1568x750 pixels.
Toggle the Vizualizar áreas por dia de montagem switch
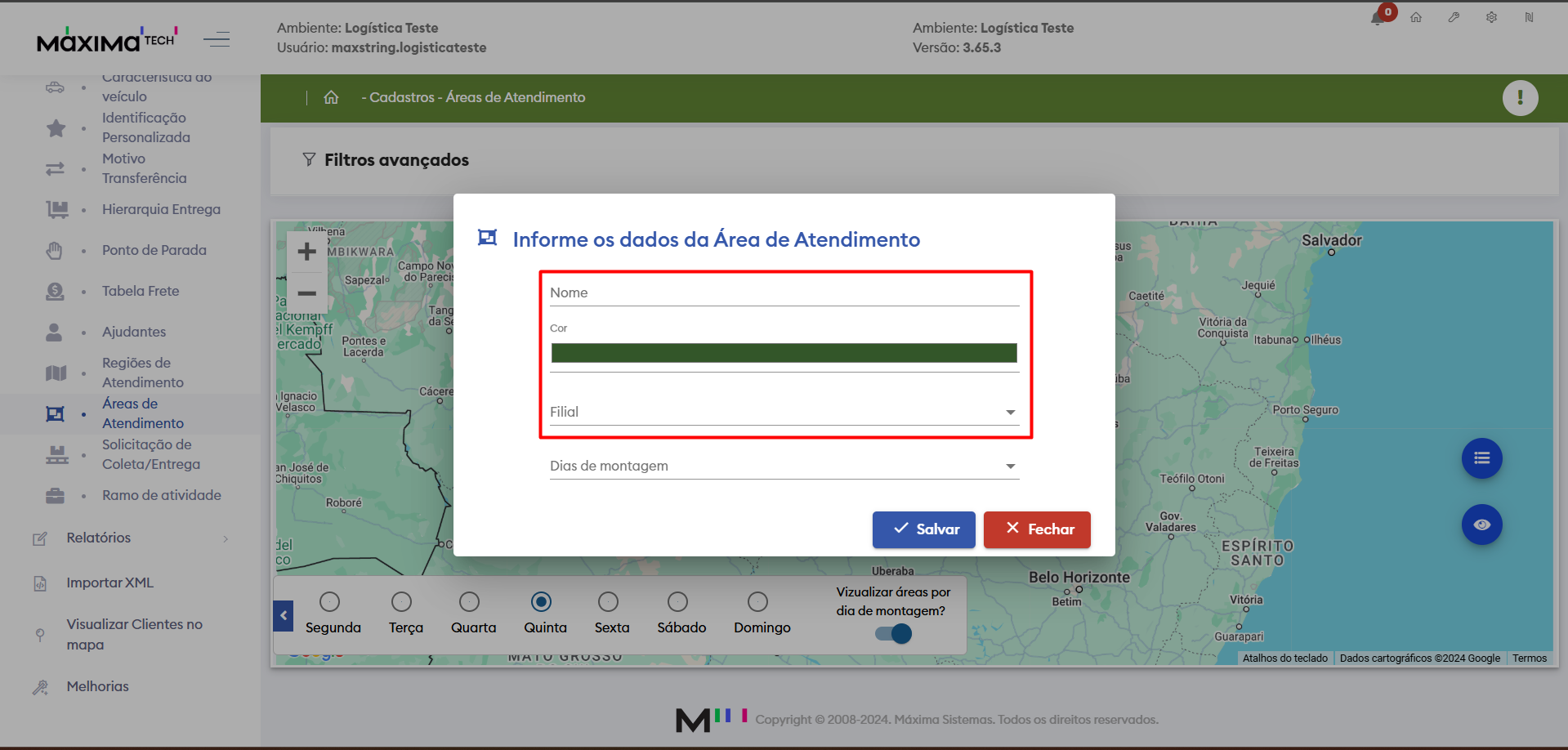point(893,634)
